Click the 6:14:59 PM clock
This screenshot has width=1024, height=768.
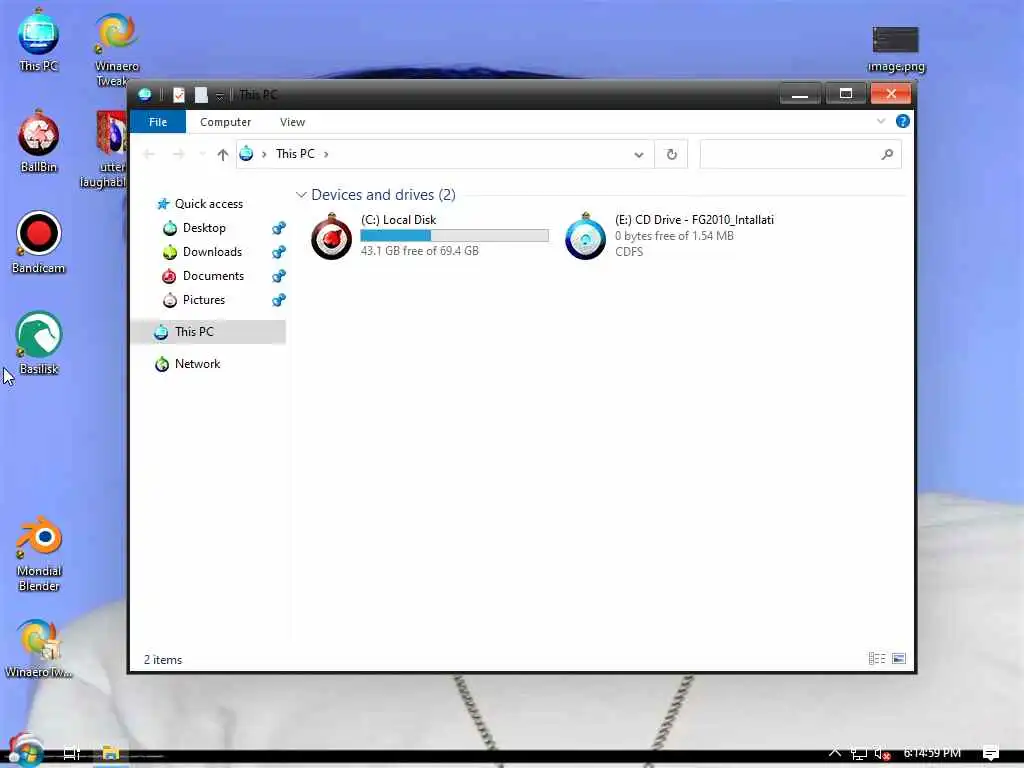(x=932, y=753)
